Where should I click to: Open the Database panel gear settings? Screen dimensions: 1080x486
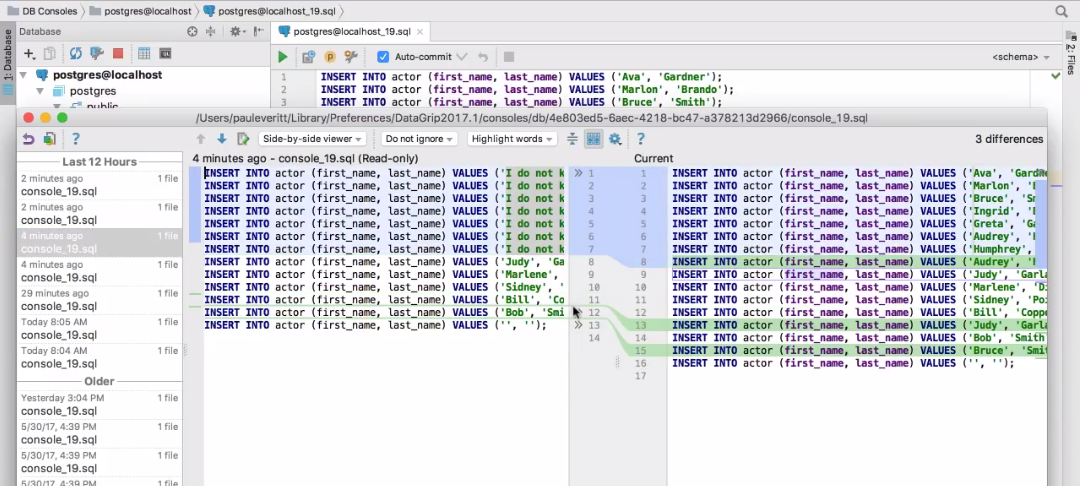click(237, 32)
